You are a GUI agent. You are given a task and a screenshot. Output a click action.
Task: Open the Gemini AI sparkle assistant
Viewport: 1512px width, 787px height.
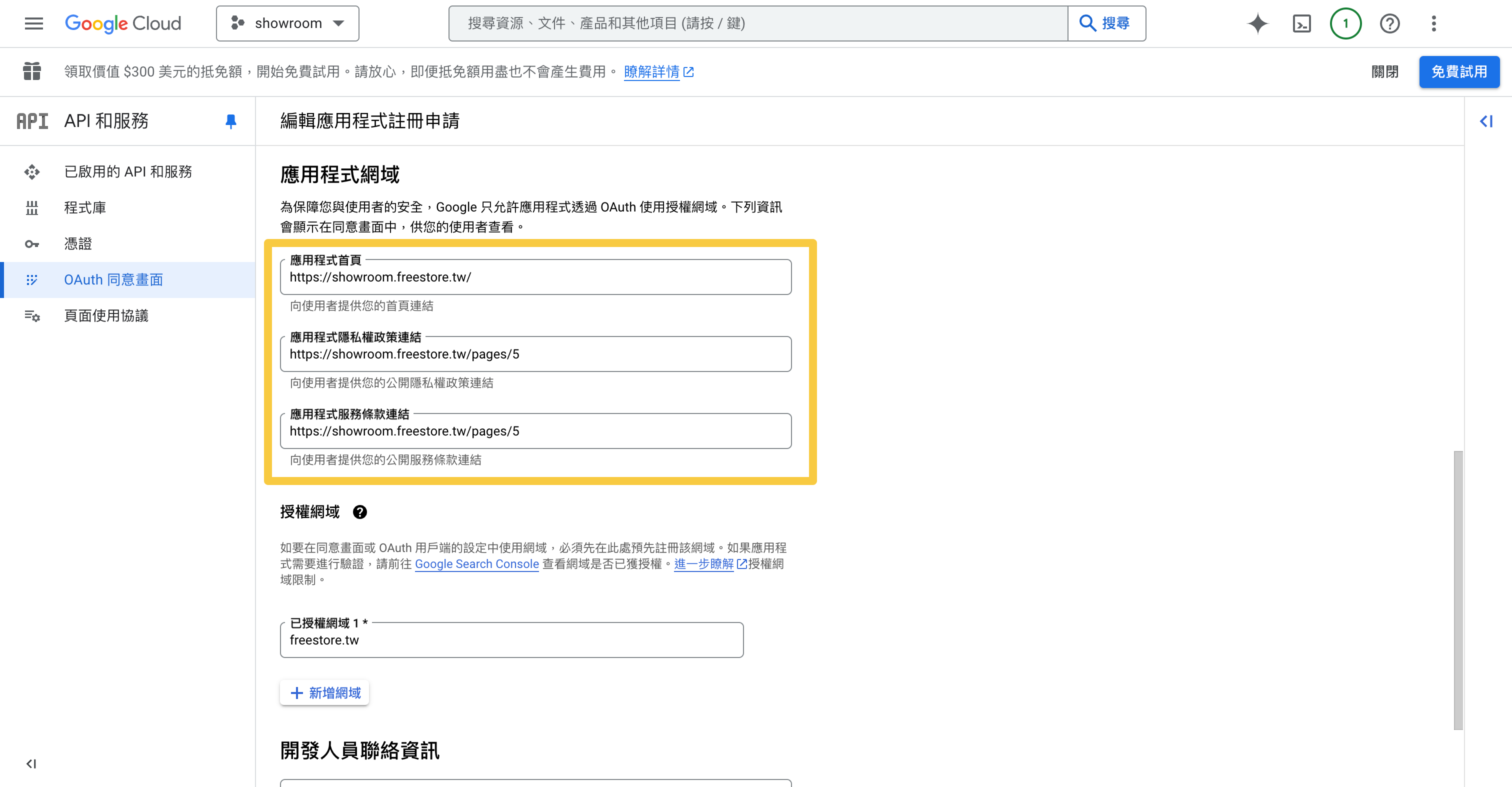(1257, 23)
